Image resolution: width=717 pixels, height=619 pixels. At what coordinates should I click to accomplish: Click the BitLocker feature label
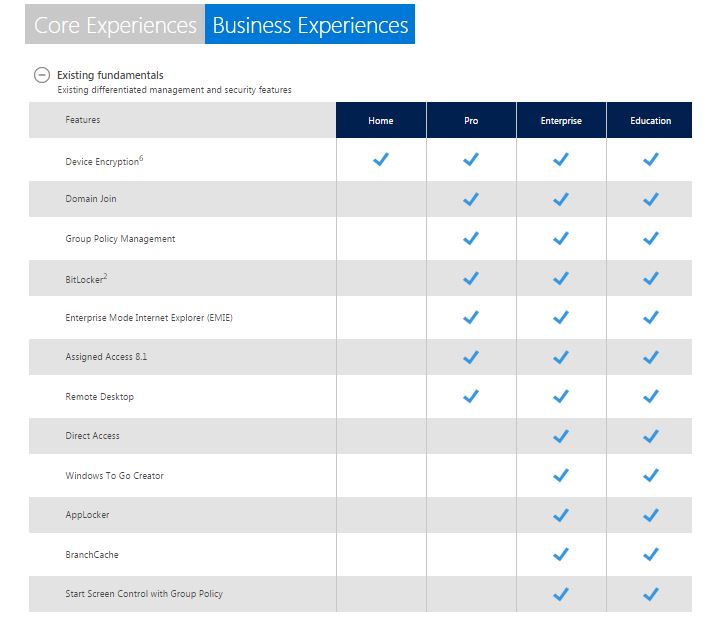85,278
